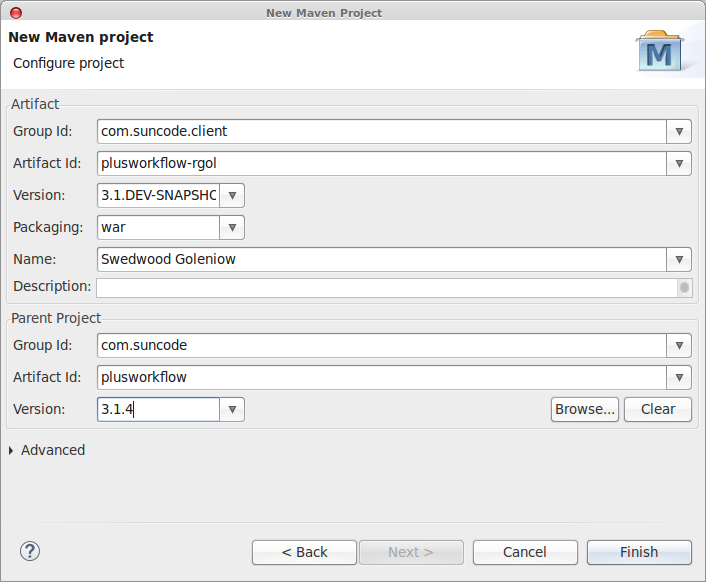This screenshot has height=582, width=706.
Task: Focus the parent plusworkflow Artifact Id field
Action: (382, 377)
